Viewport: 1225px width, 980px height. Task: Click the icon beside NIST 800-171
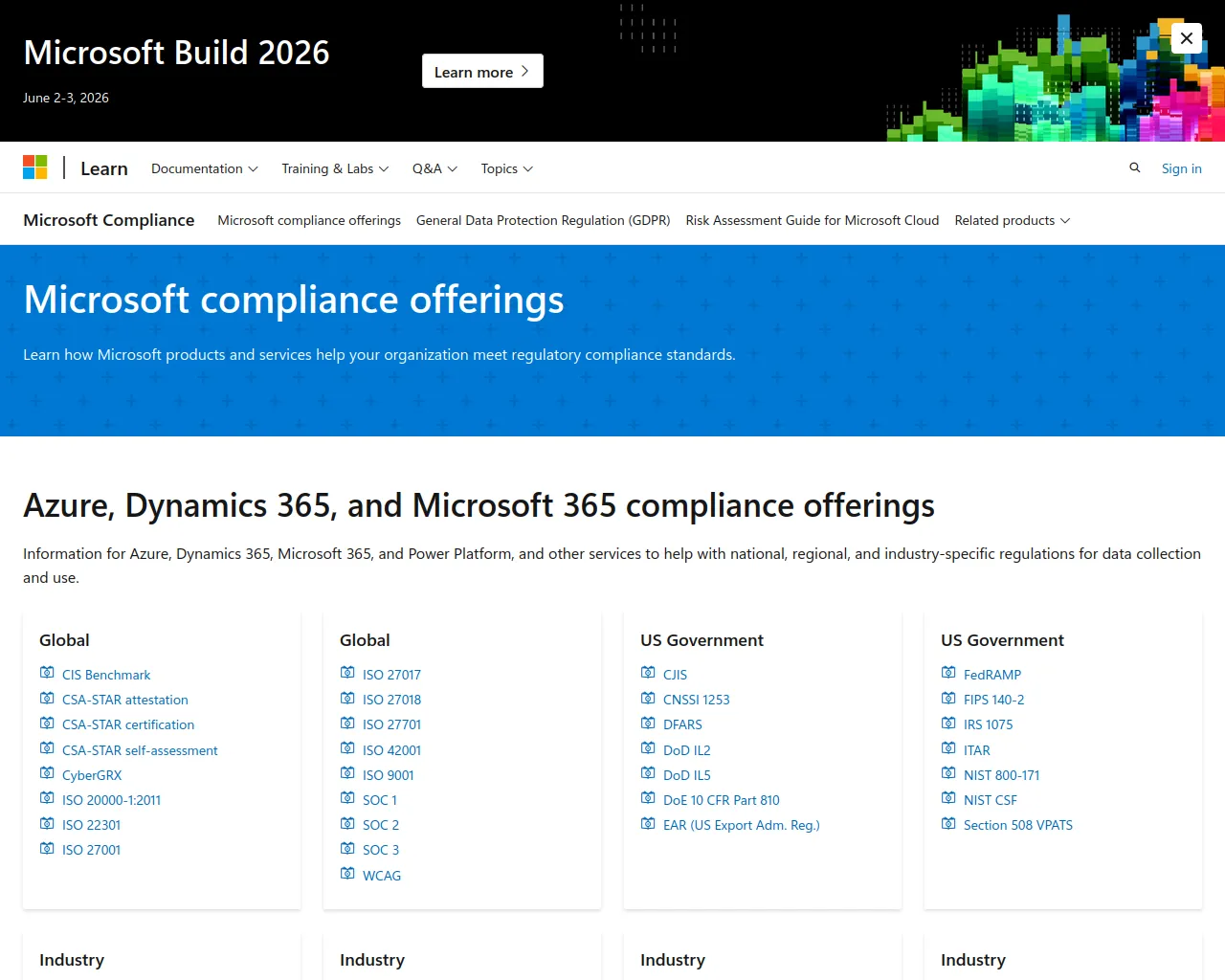[x=948, y=773]
